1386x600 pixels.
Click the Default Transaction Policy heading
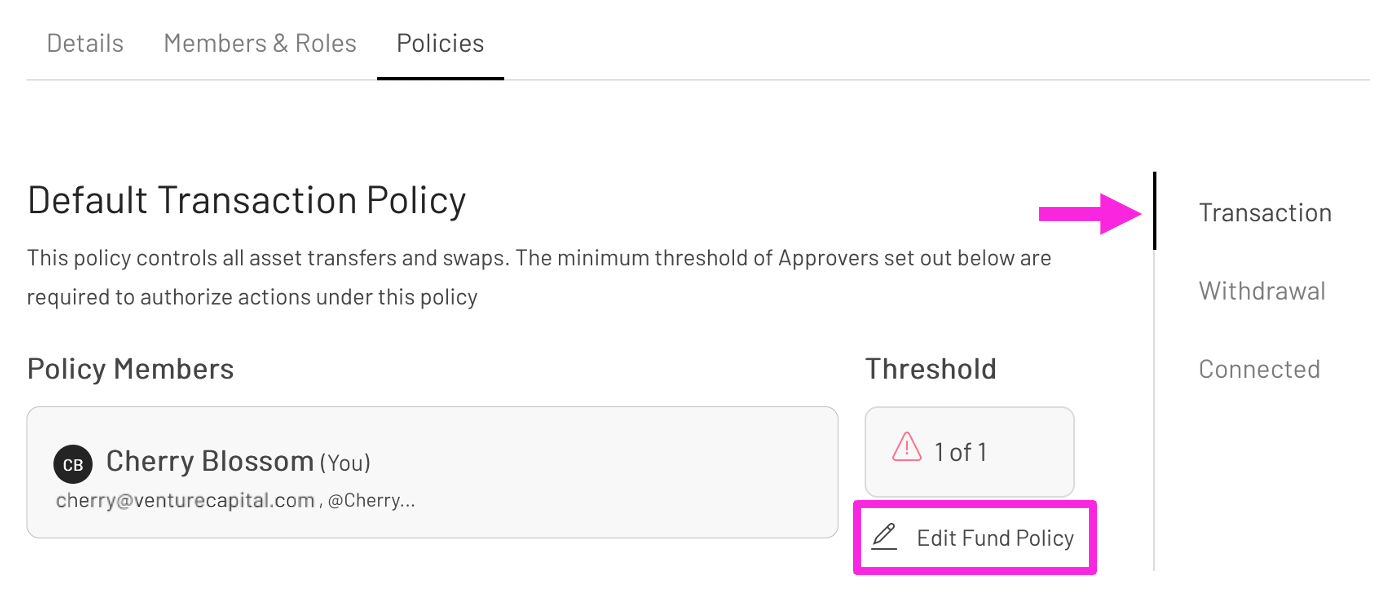point(246,199)
